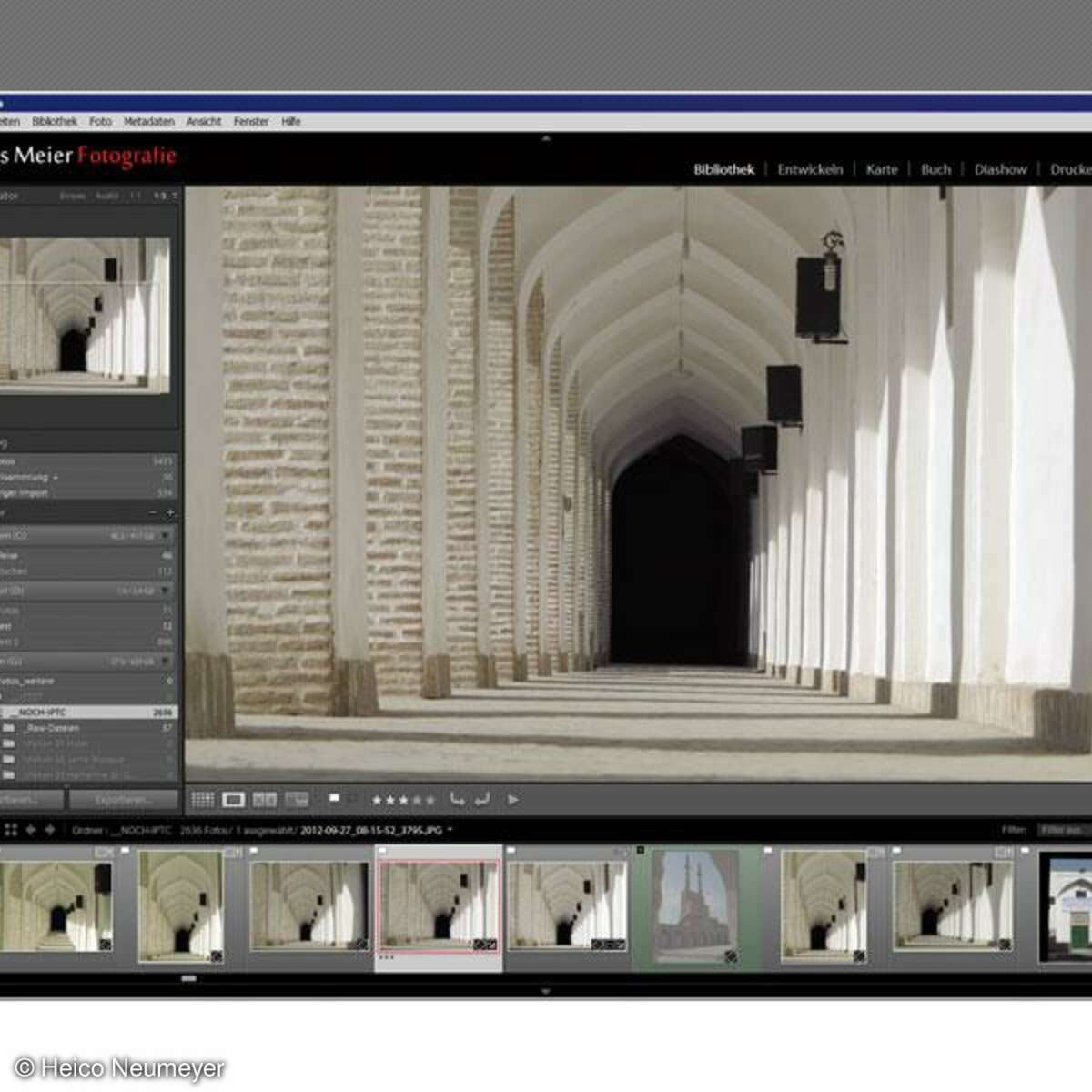The height and width of the screenshot is (1092, 1092).
Task: Click the grid icon in the filmstrip header
Action: point(11,830)
